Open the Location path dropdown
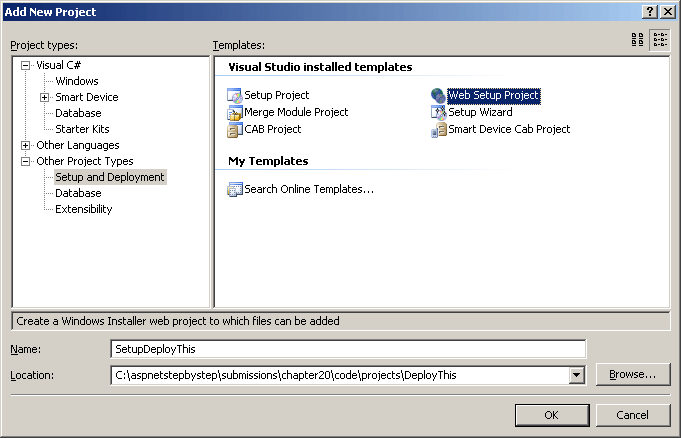The height and width of the screenshot is (438, 681). point(576,375)
